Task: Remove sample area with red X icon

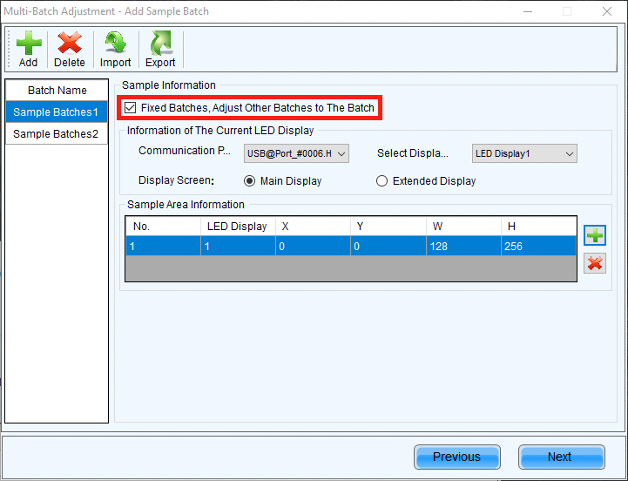Action: [595, 263]
